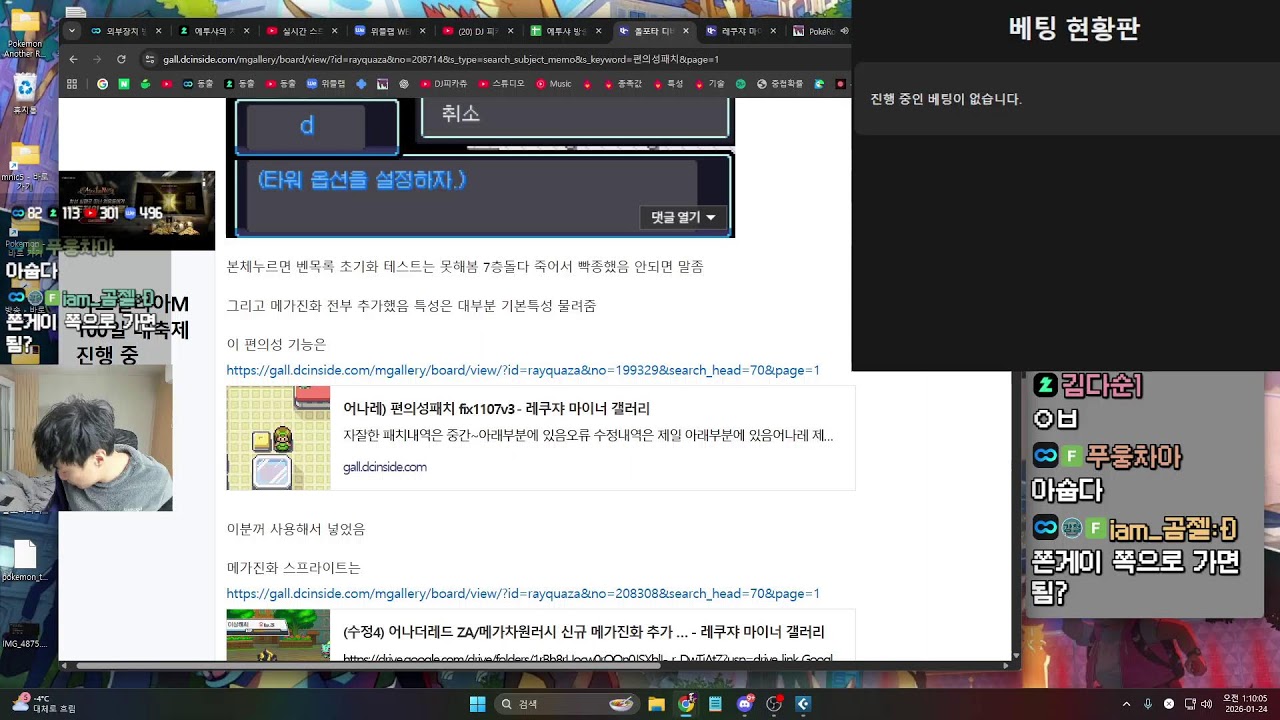Open the Recycle Bin desktop icon
The image size is (1280, 720).
(24, 92)
